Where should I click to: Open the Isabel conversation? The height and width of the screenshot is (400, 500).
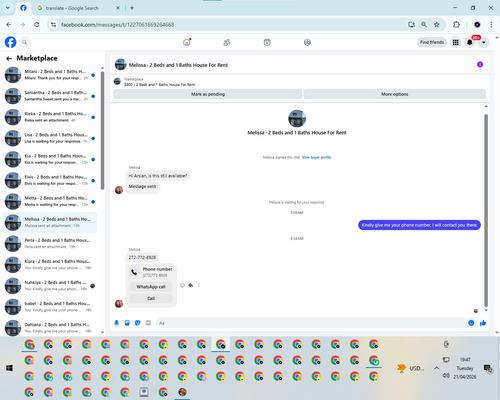click(x=50, y=307)
